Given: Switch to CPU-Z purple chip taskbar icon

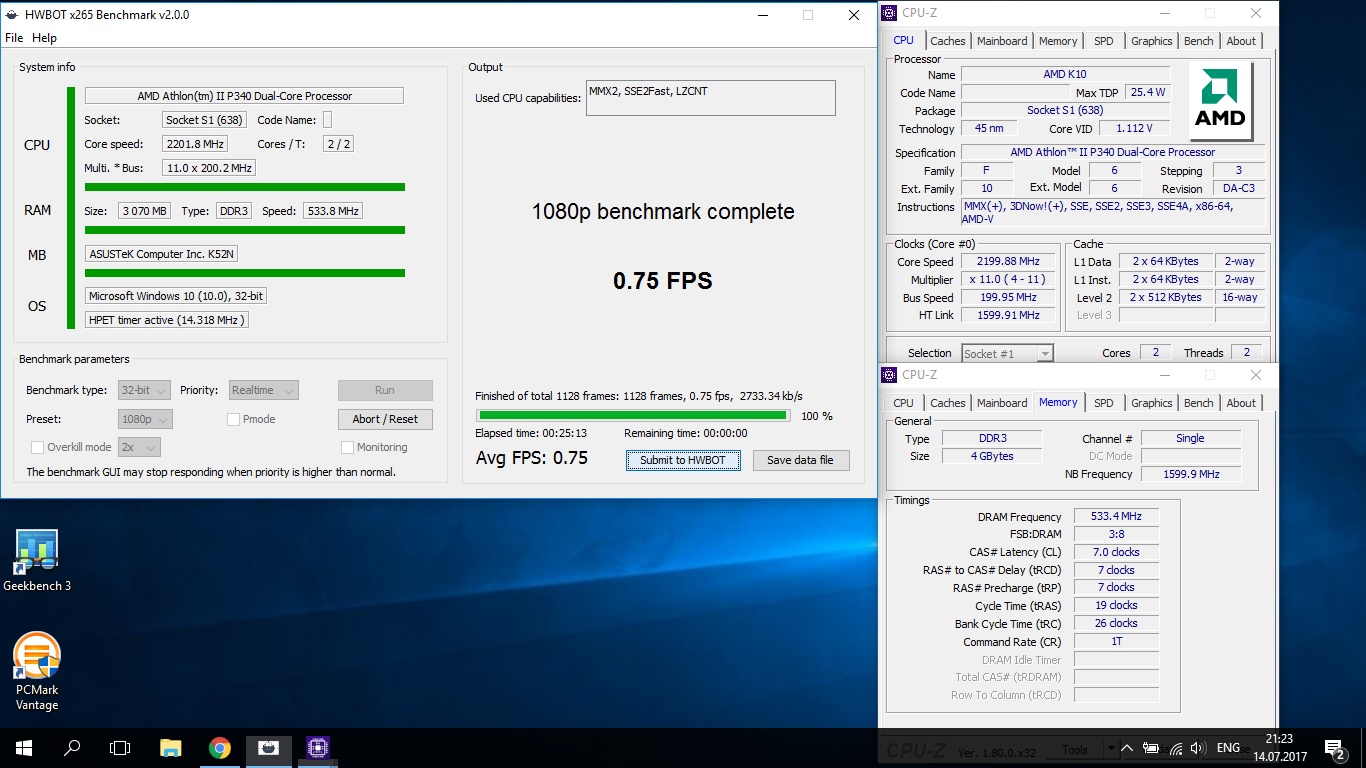Looking at the screenshot, I should 318,747.
